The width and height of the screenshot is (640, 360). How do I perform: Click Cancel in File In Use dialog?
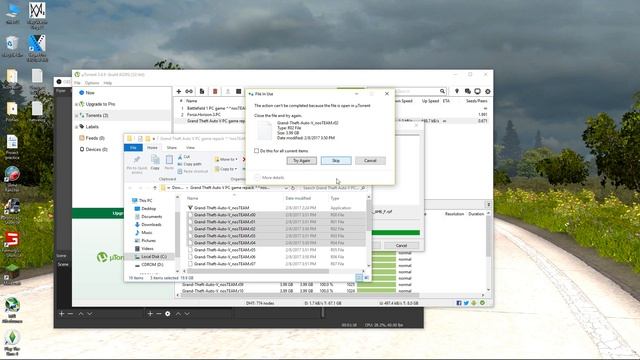coord(370,160)
